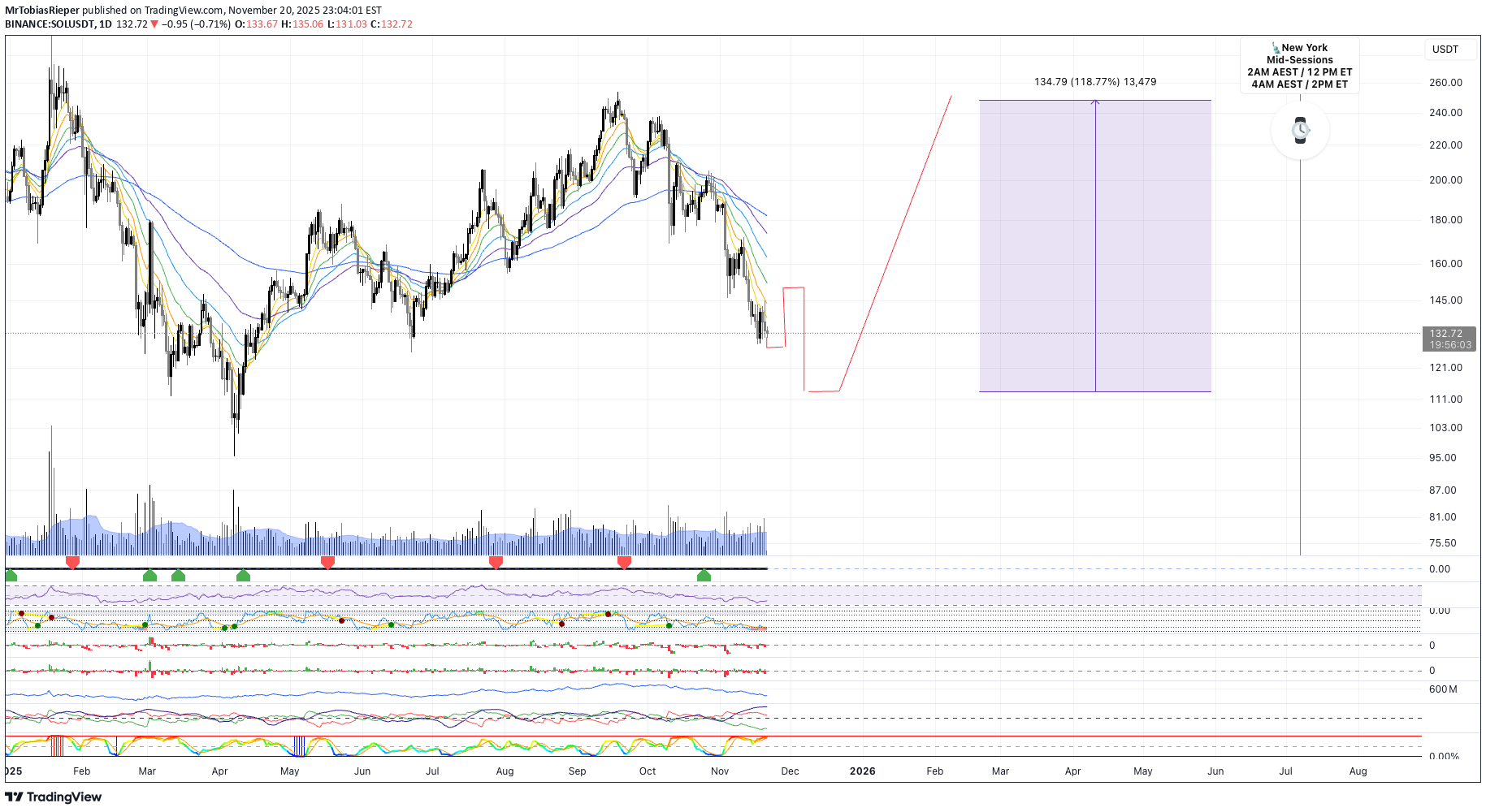1486x812 pixels.
Task: Click the 2026 label on time axis
Action: (862, 771)
